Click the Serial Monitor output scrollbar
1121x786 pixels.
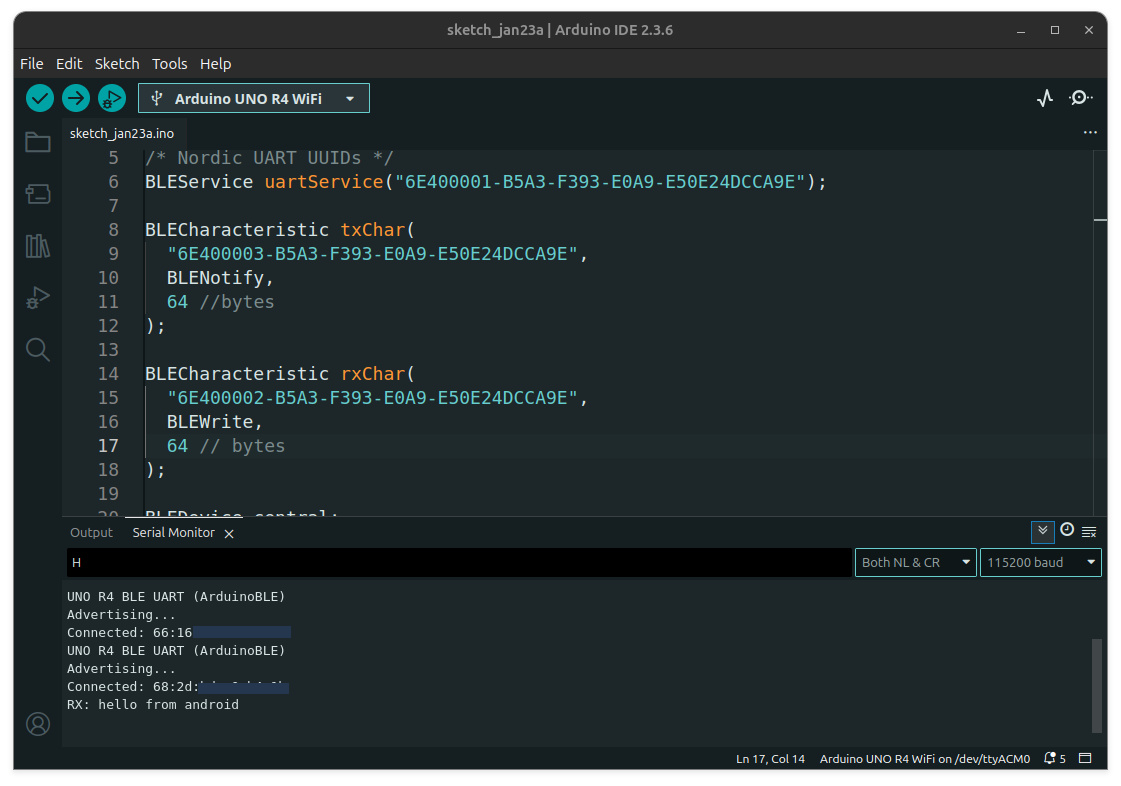pyautogui.click(x=1097, y=686)
